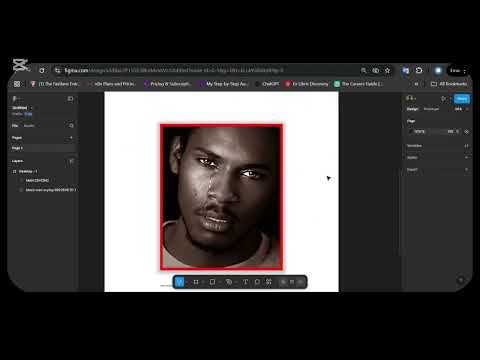This screenshot has height=360, width=480.
Task: Select Page 1 in pages list
Action: (43, 148)
